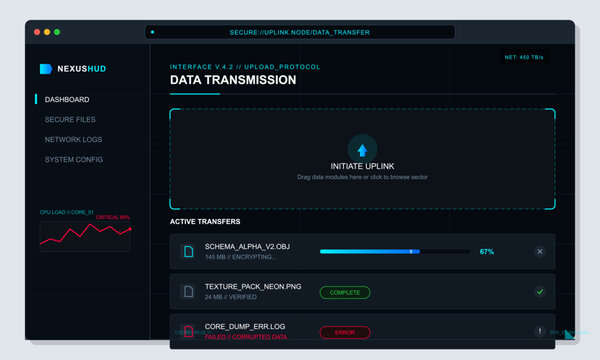Screen dimensions: 600x360
Task: Click the NET 450 TB/s indicator
Action: [524, 57]
